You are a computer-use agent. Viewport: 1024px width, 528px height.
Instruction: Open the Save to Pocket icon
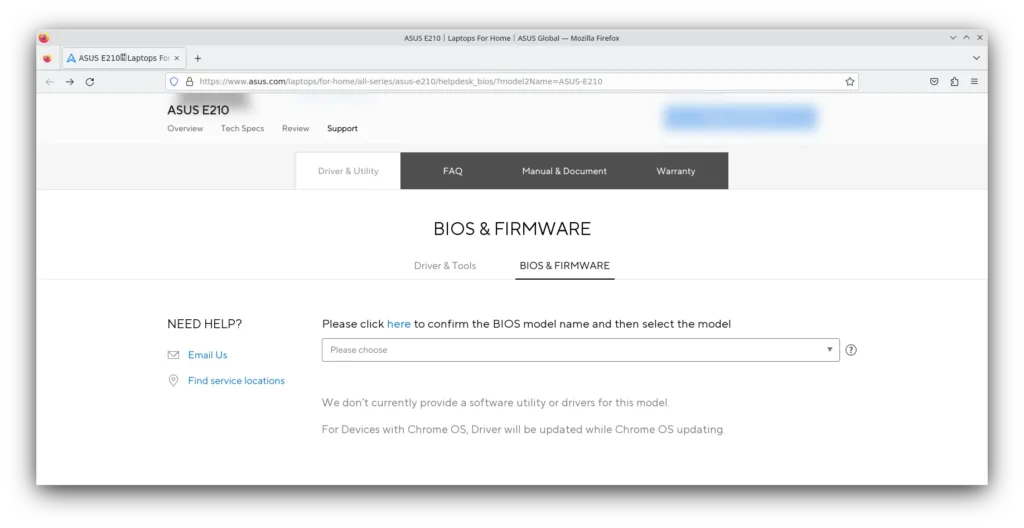934,82
